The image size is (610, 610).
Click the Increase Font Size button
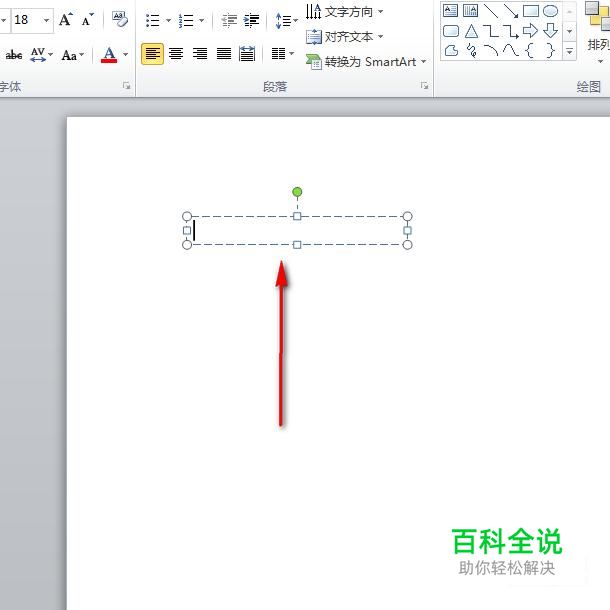pos(65,19)
